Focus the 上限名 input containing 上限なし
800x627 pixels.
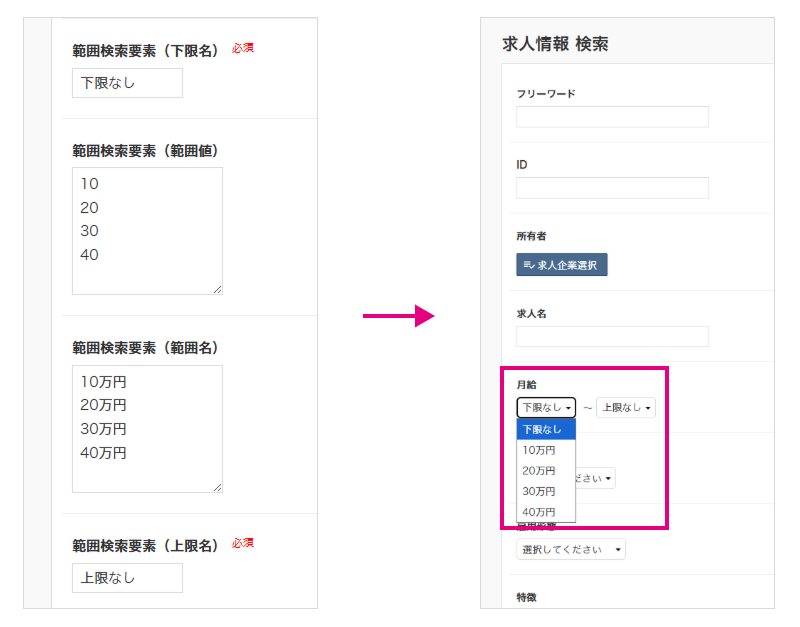pos(127,578)
